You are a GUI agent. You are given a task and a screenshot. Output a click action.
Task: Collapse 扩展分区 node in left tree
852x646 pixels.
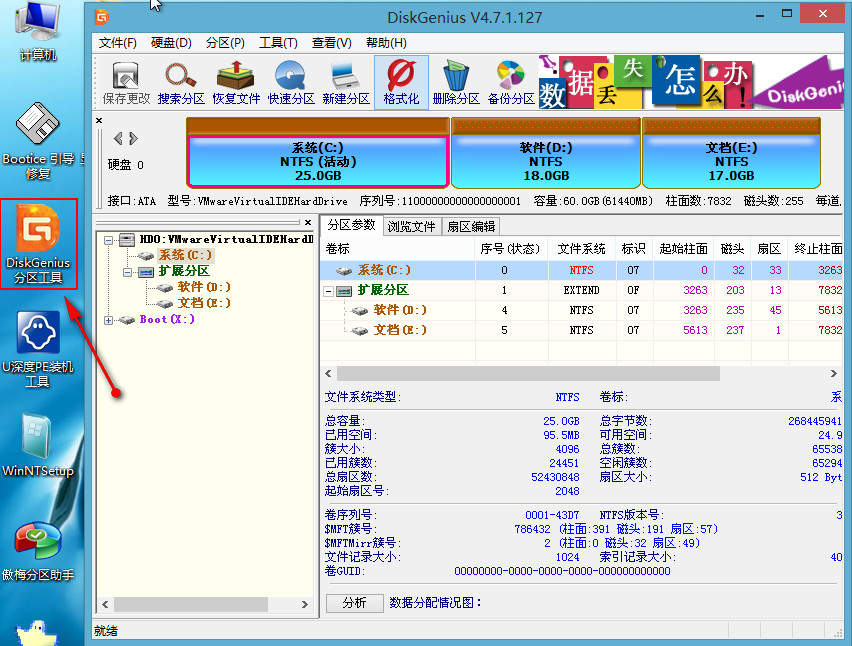click(128, 272)
